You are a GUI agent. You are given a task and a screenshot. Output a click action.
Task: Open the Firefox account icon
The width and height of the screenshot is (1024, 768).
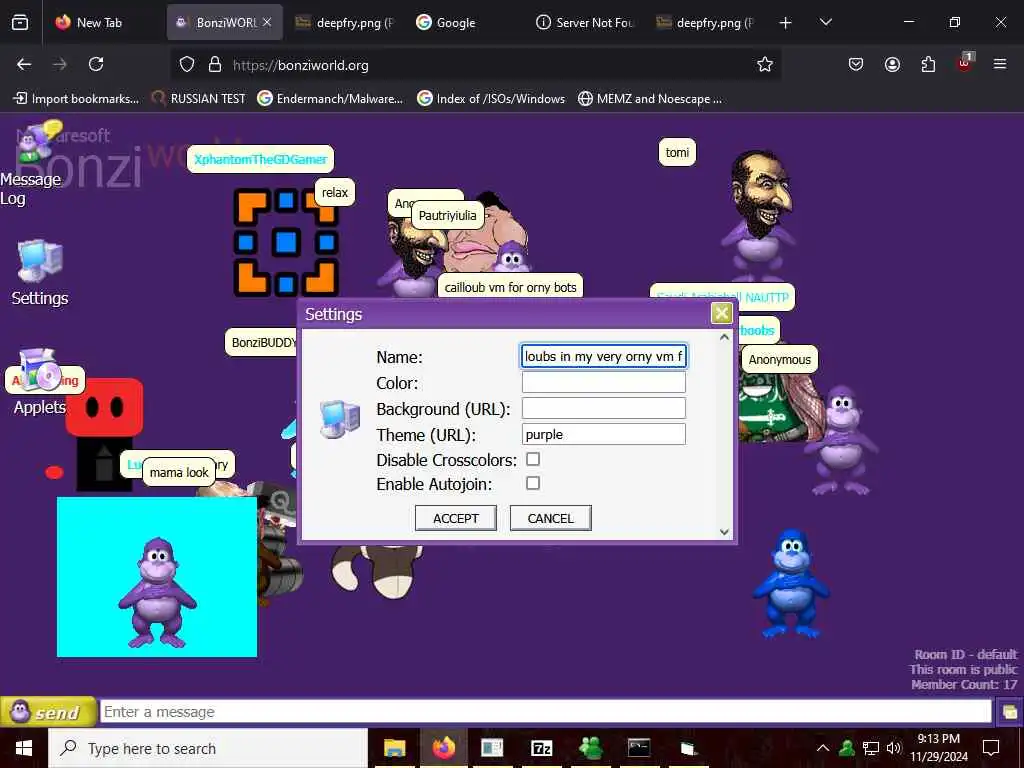(892, 65)
